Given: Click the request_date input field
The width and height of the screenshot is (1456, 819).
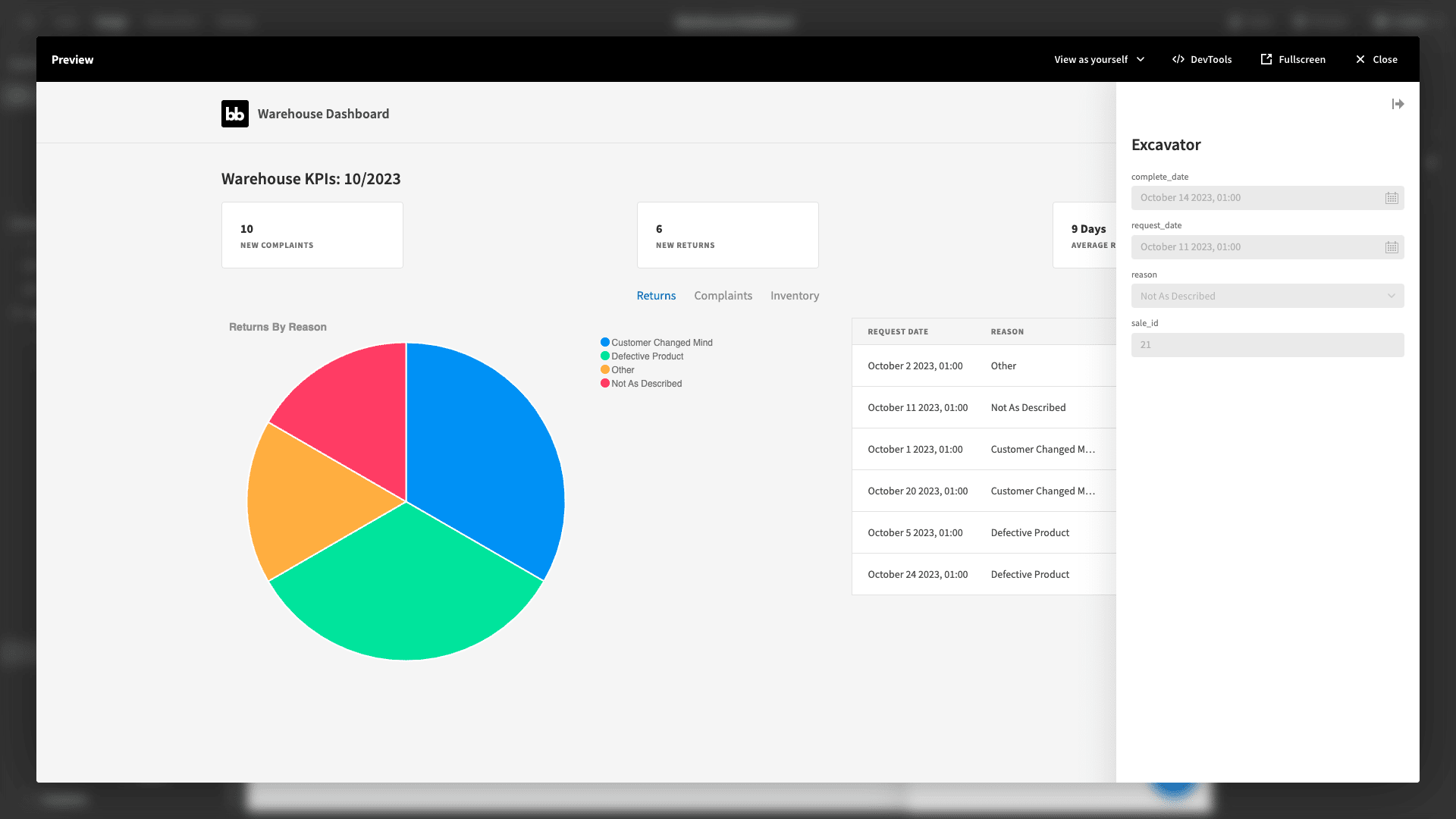Looking at the screenshot, I should pyautogui.click(x=1267, y=247).
